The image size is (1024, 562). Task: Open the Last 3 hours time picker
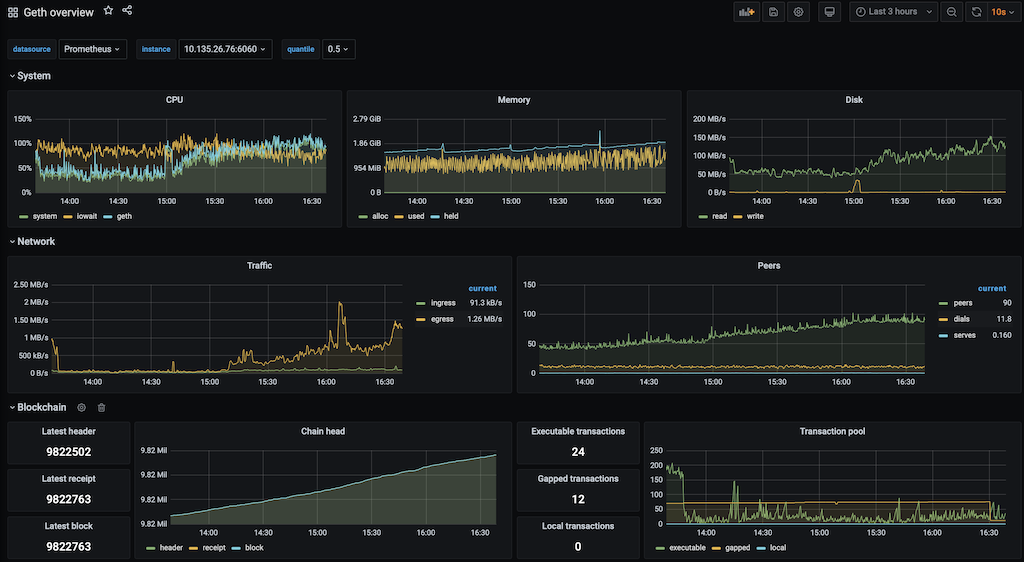coord(893,12)
